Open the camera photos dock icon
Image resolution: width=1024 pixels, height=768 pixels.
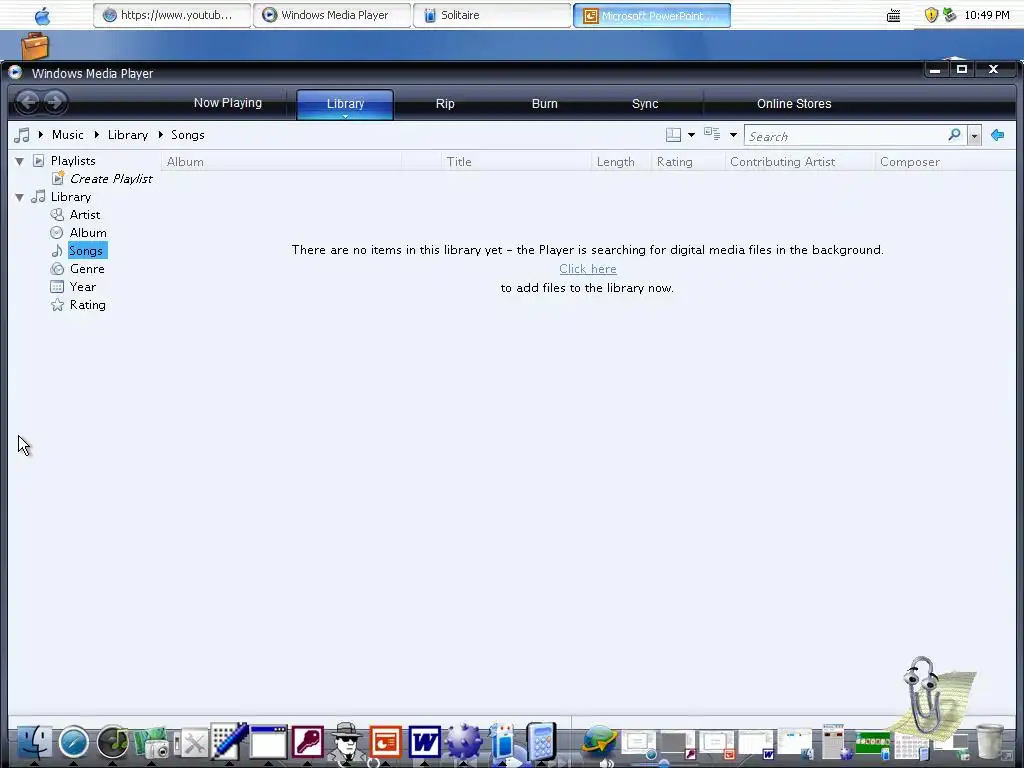[x=152, y=744]
